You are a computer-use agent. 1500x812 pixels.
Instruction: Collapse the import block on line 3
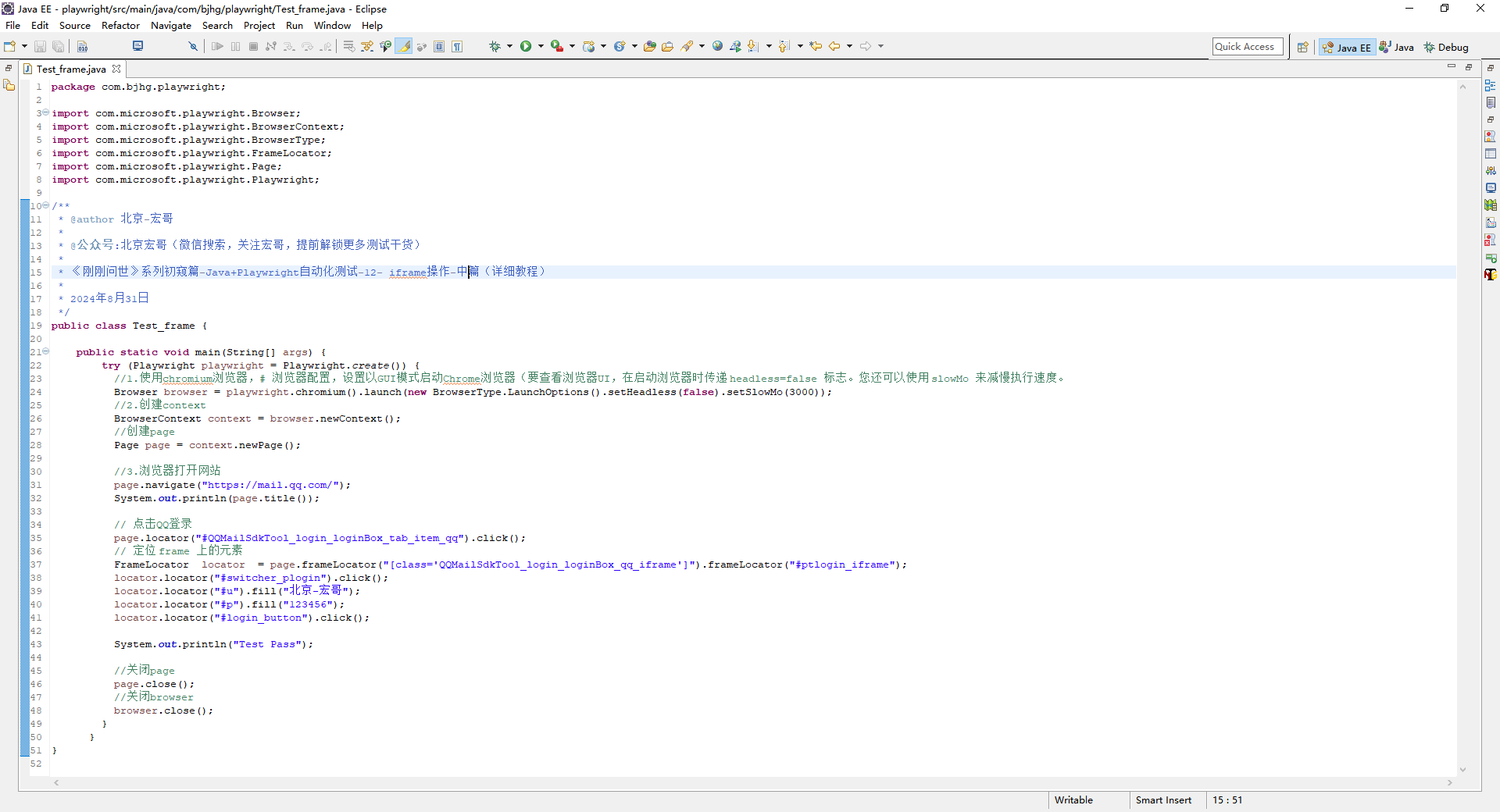(45, 112)
